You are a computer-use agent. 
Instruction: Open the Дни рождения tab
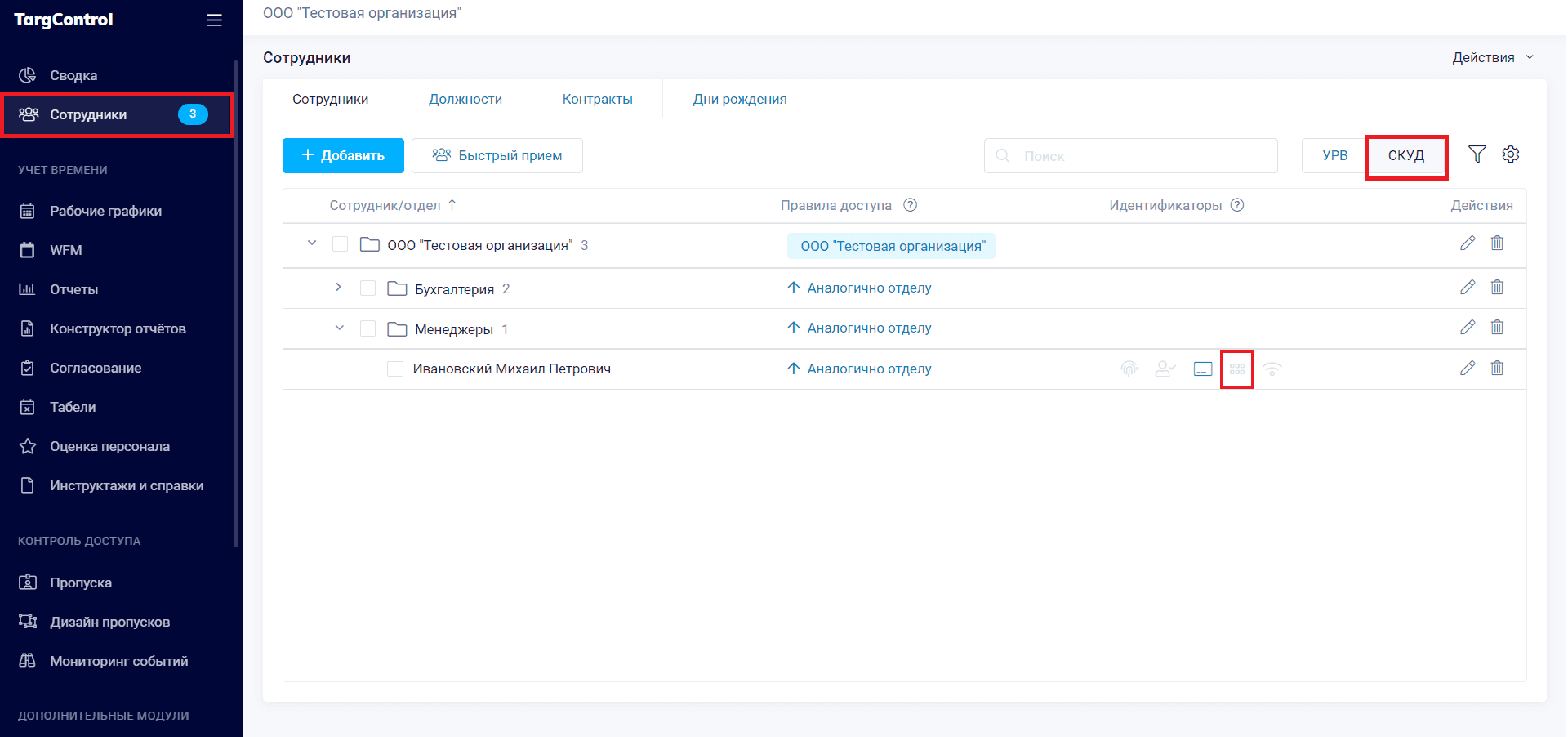739,98
